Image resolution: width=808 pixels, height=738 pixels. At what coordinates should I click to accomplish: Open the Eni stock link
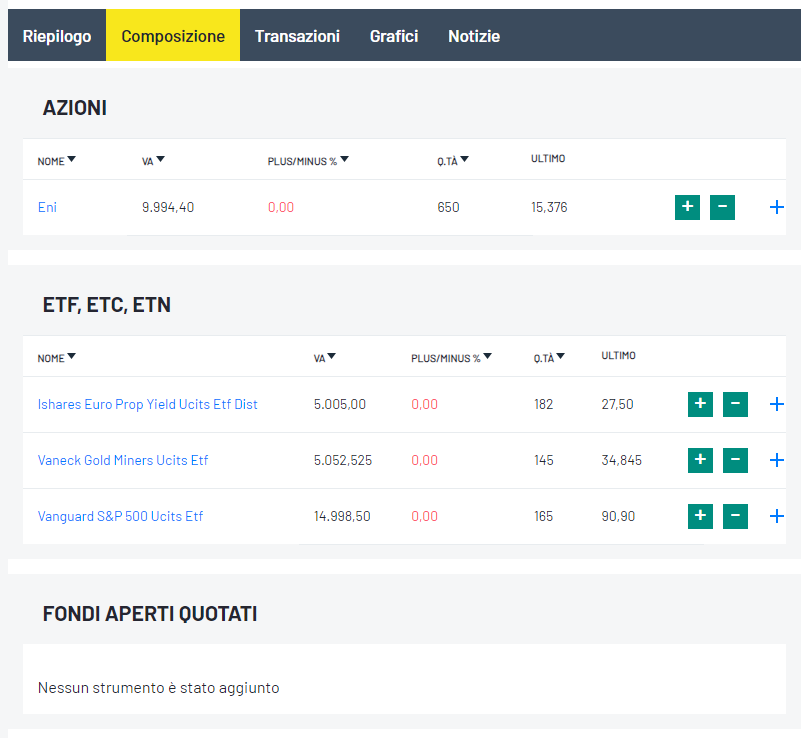(47, 207)
